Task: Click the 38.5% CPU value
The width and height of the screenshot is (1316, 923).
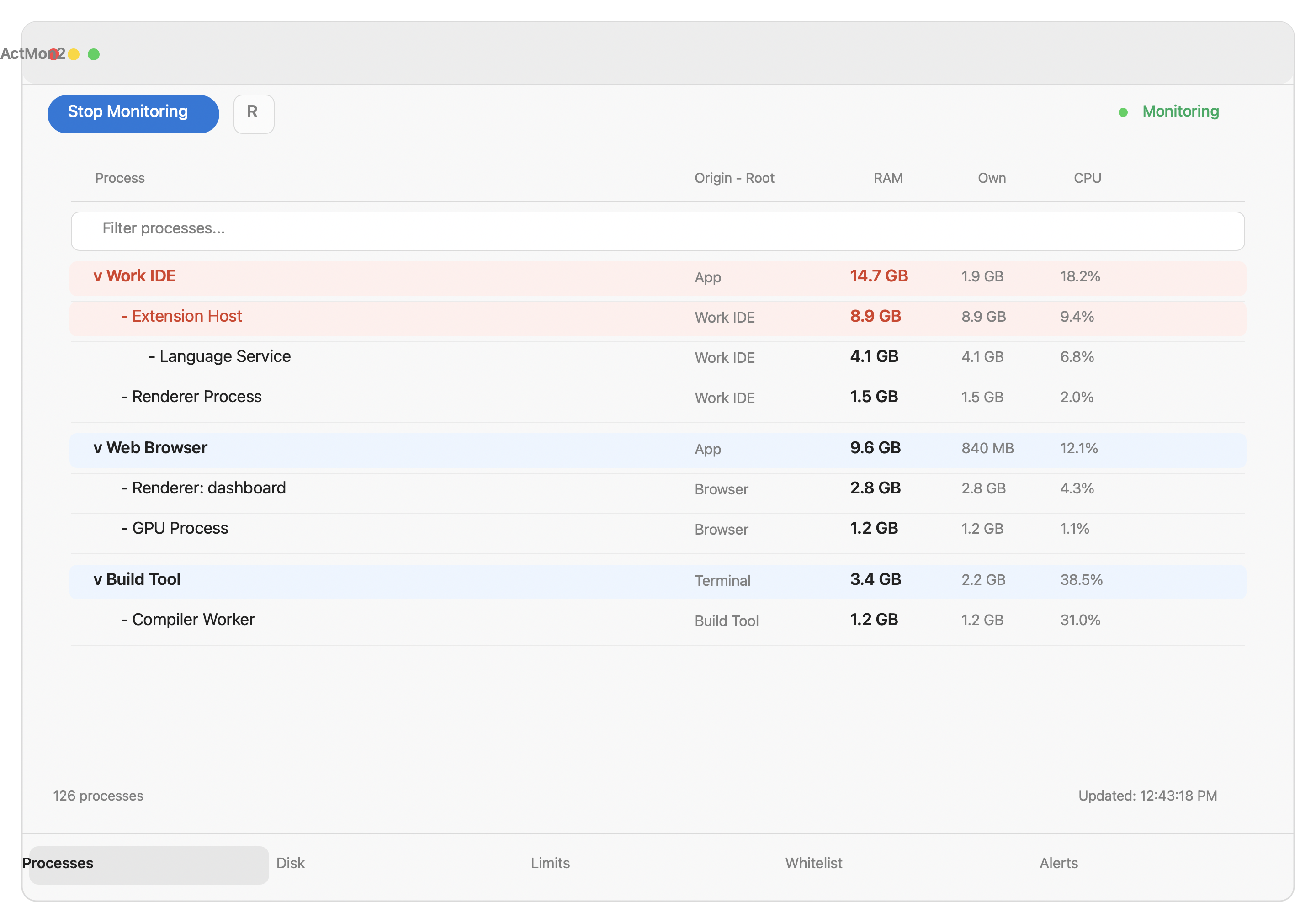Action: (x=1081, y=580)
